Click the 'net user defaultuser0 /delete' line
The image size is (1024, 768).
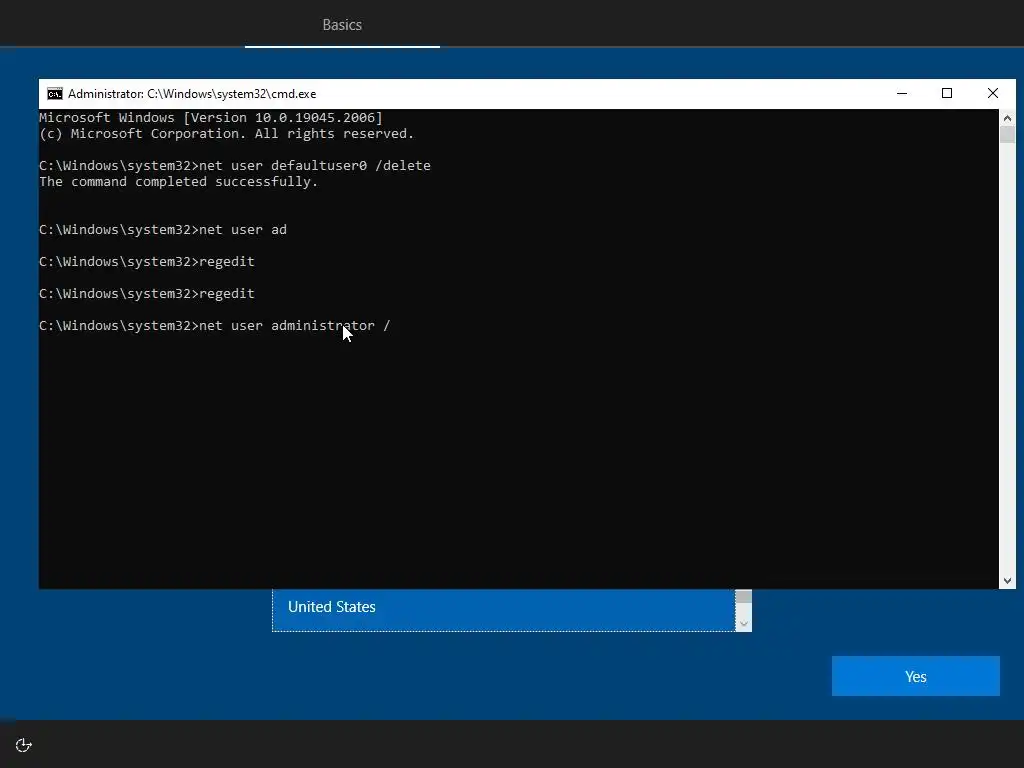pos(235,165)
